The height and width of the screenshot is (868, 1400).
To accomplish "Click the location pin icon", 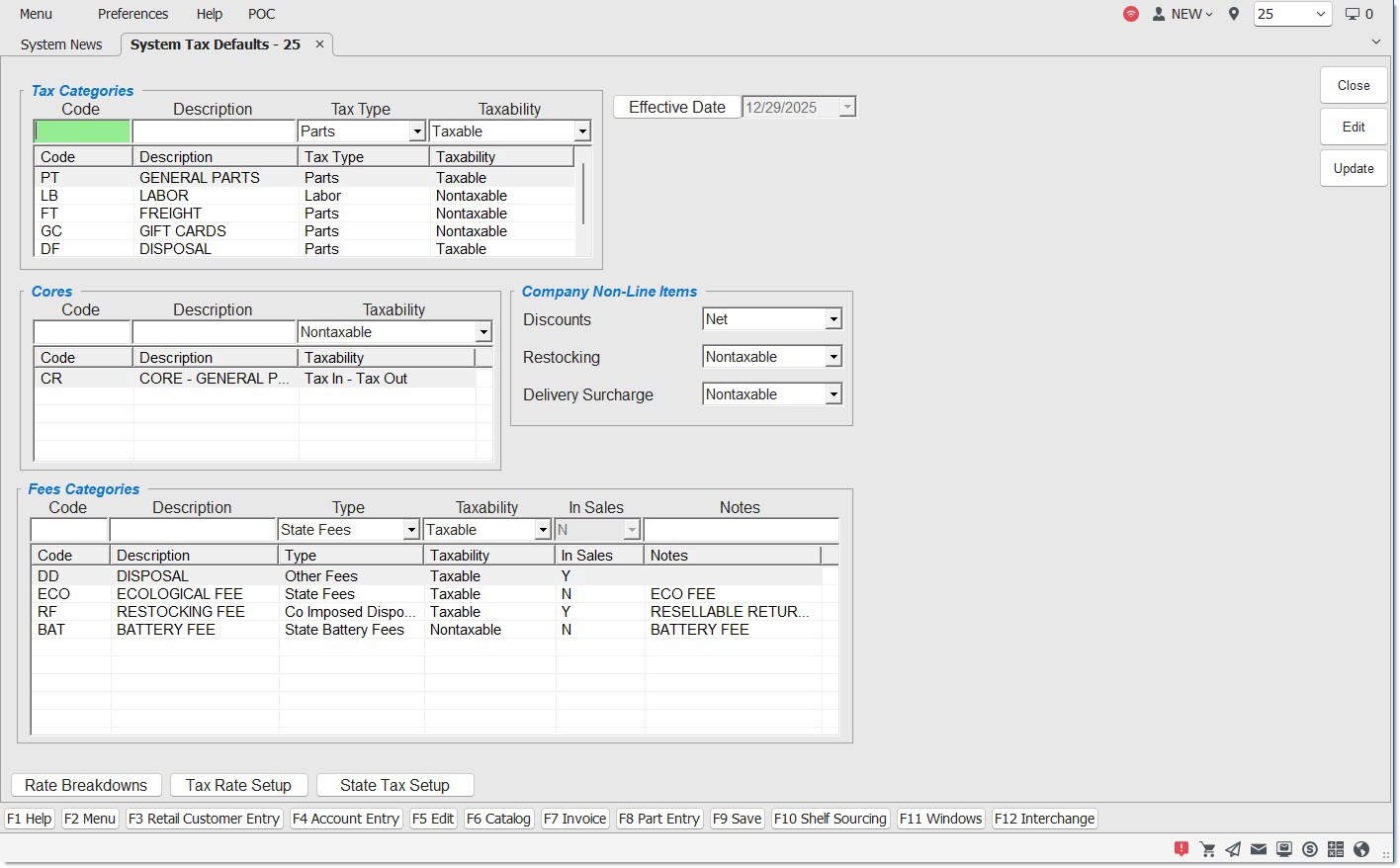I will tap(1234, 14).
